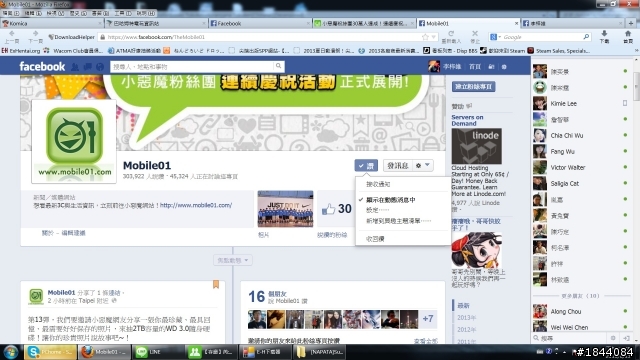Toggle the Liked (讚) button on Mobile01 page

click(x=366, y=165)
